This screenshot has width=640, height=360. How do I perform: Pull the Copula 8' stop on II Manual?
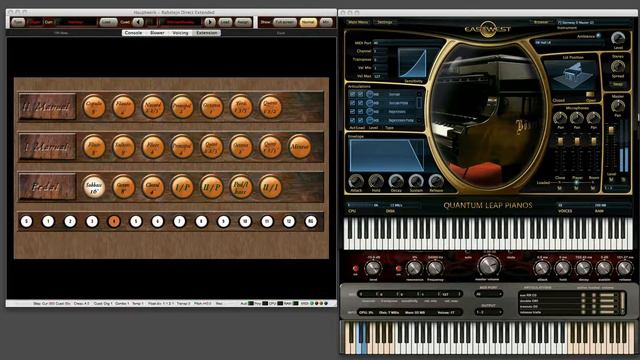(94, 107)
